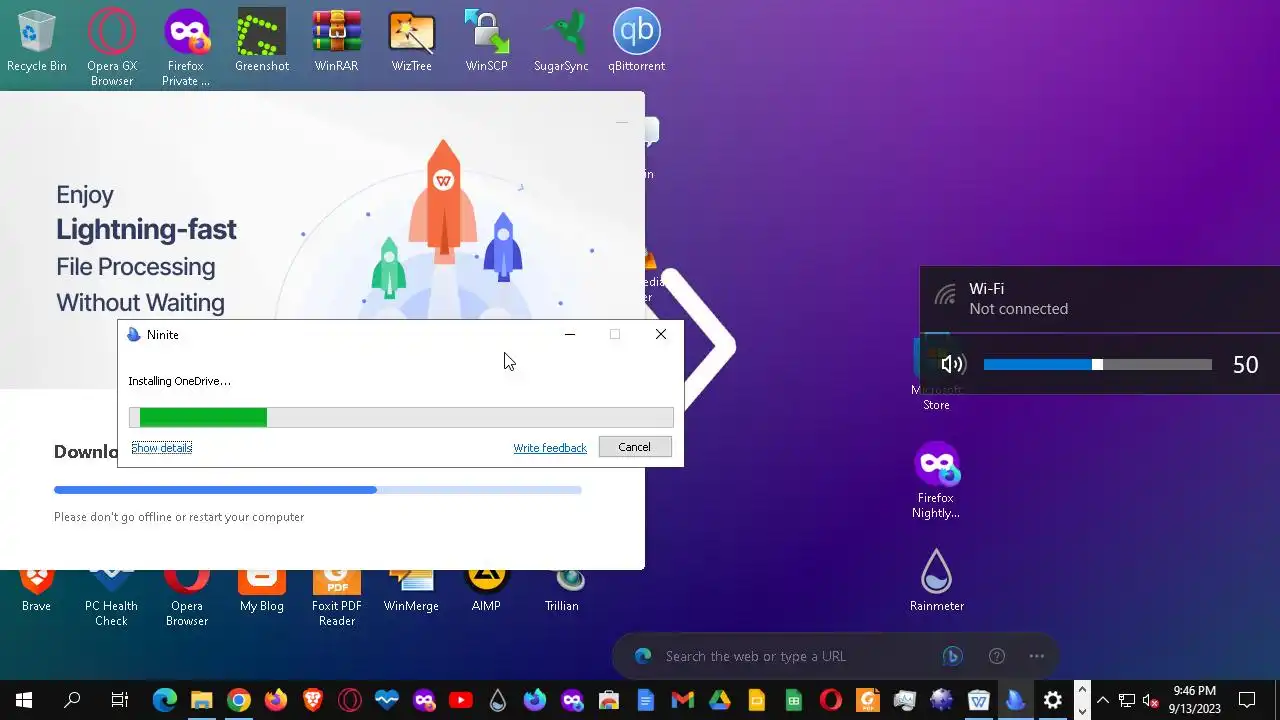Switch to Google Chrome in the taskbar

pos(238,700)
